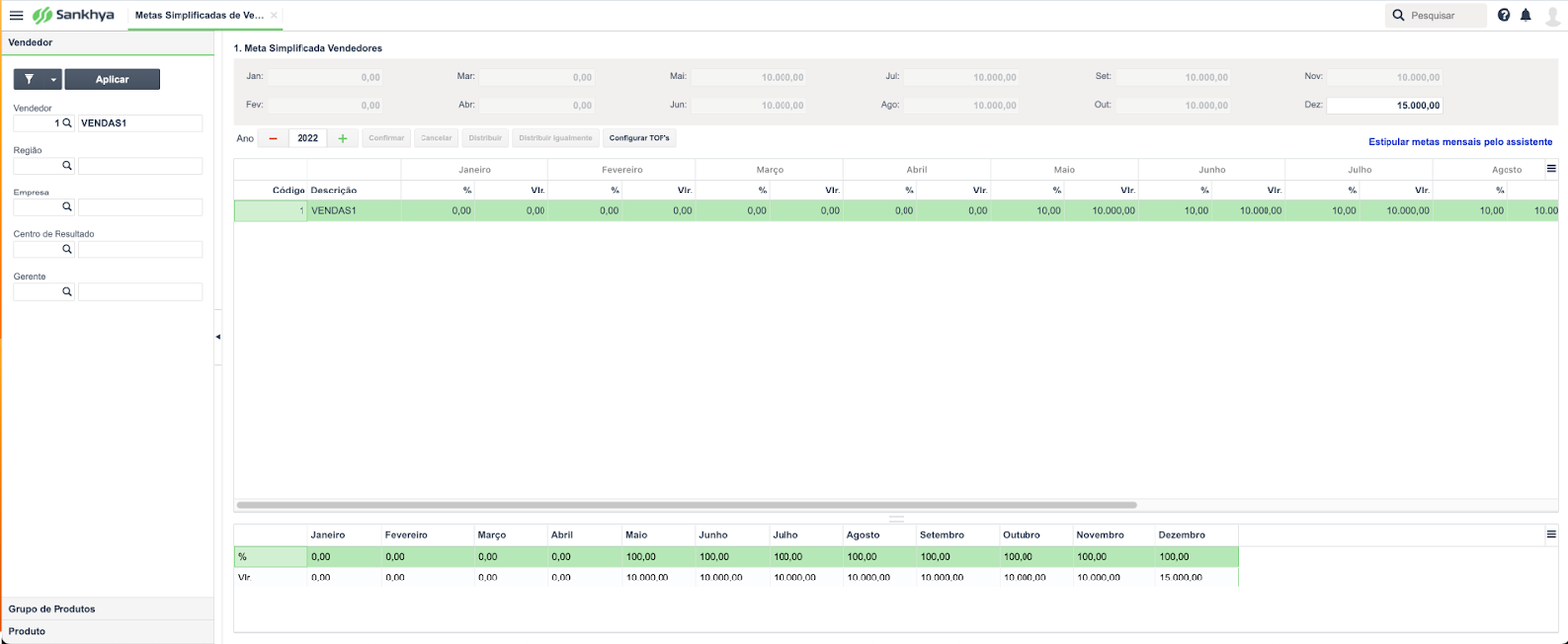This screenshot has width=1568, height=644.
Task: Collapse the left filter panel arrow
Action: point(218,337)
